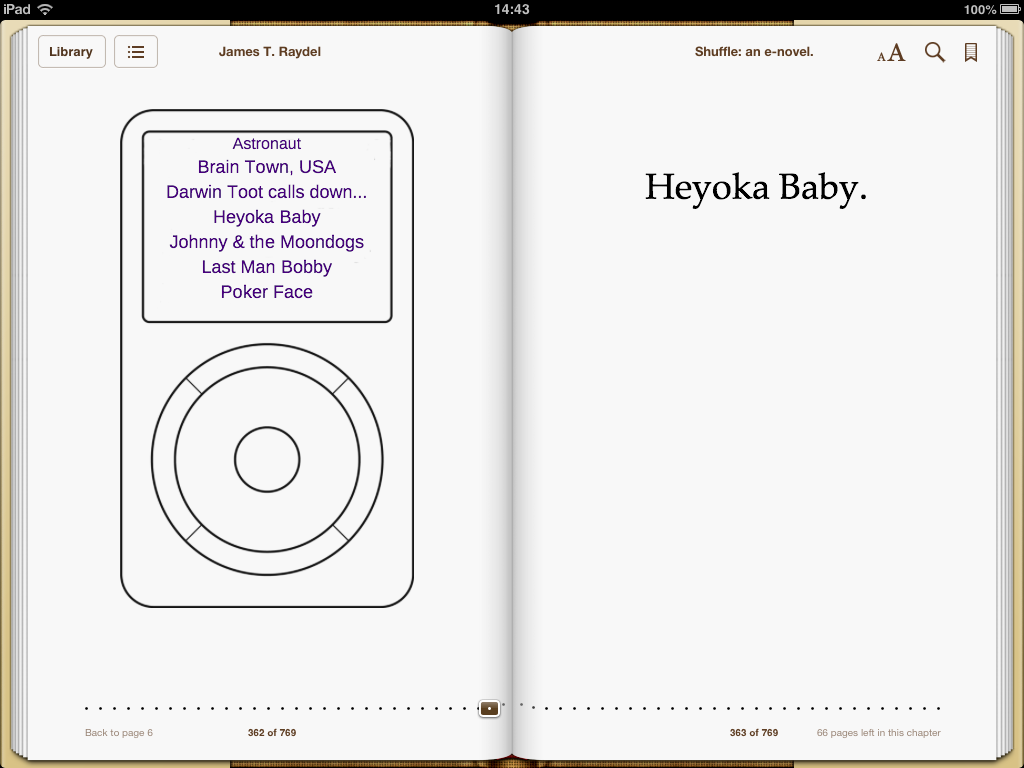Tap the 362 of 769 page number
The image size is (1024, 768).
272,733
